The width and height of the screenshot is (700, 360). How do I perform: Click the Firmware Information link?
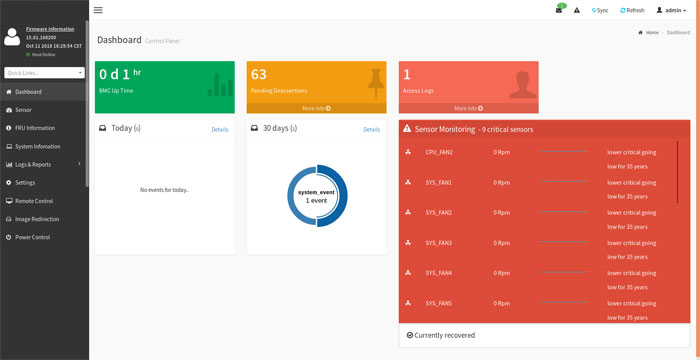50,29
